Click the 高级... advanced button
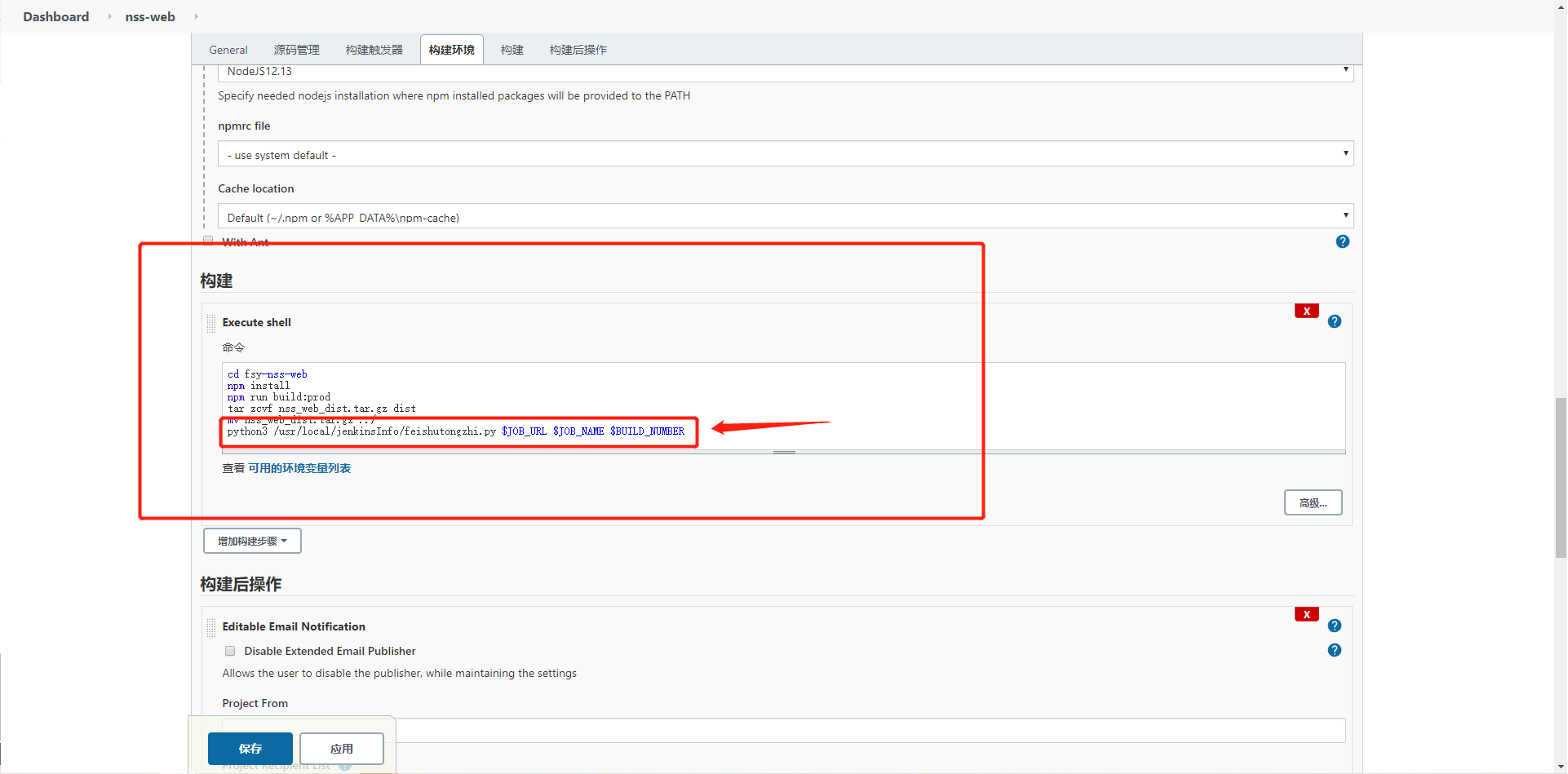Viewport: 1568px width, 774px height. click(x=1313, y=502)
